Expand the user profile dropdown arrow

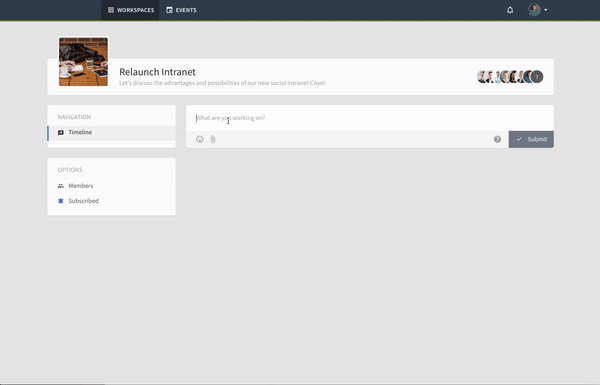pyautogui.click(x=546, y=10)
